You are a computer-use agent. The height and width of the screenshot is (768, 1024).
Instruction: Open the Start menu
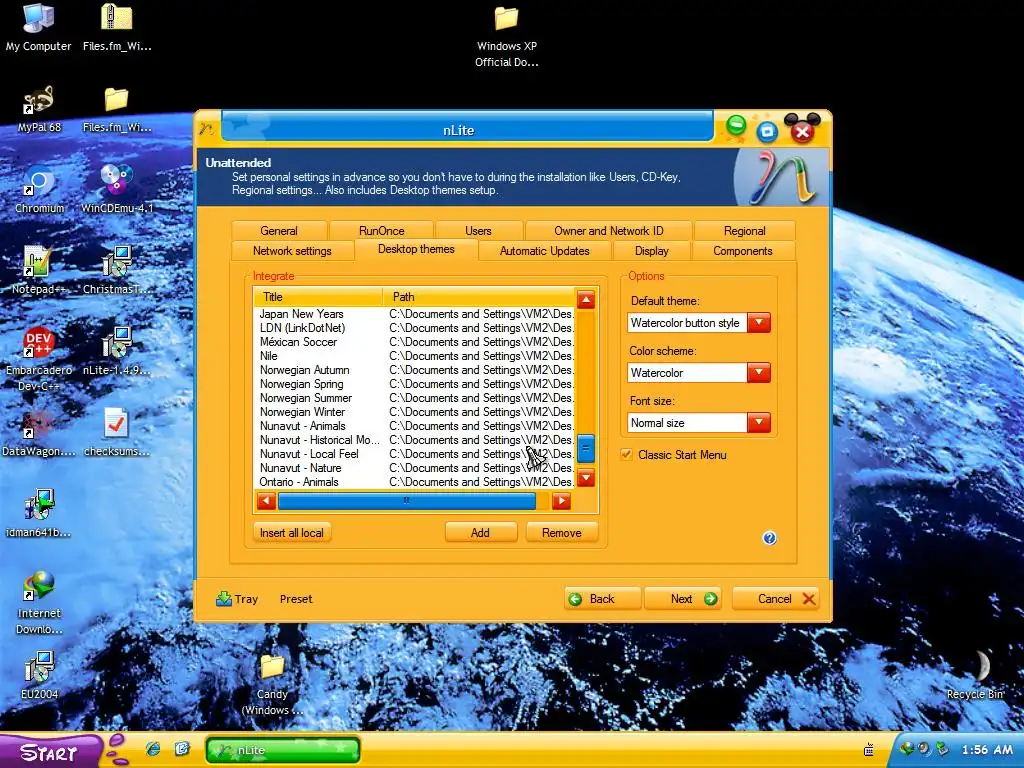tap(50, 751)
